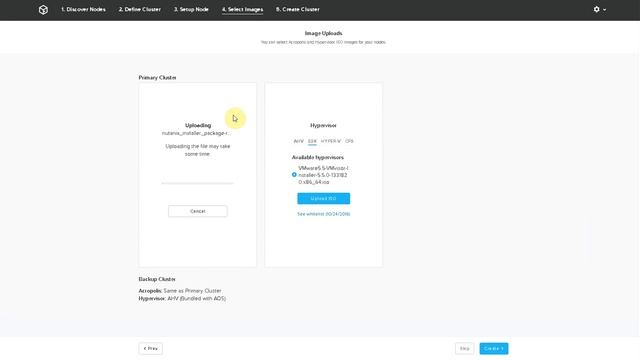Go to step 5. Create Cluster
Screen dimensions: 640x360
point(298,9)
